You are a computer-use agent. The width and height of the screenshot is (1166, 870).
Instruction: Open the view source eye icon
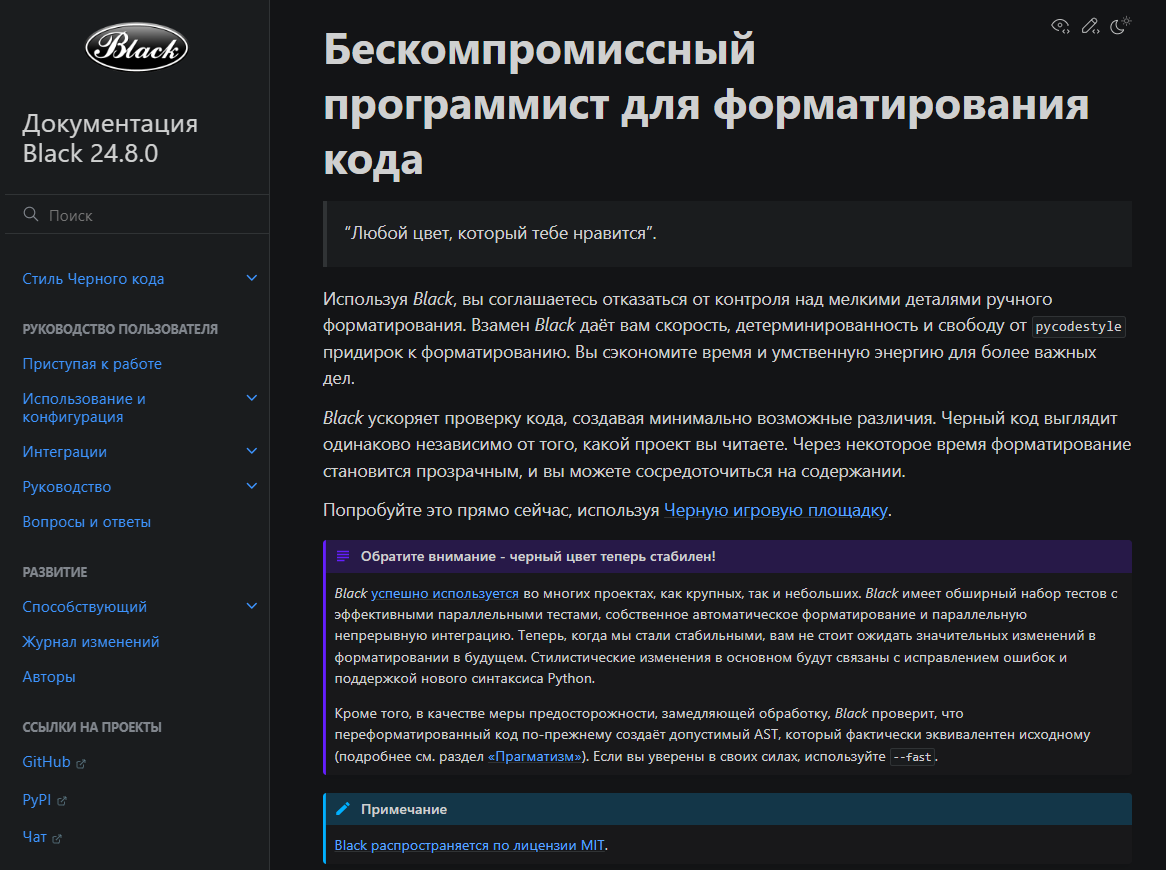(1060, 27)
